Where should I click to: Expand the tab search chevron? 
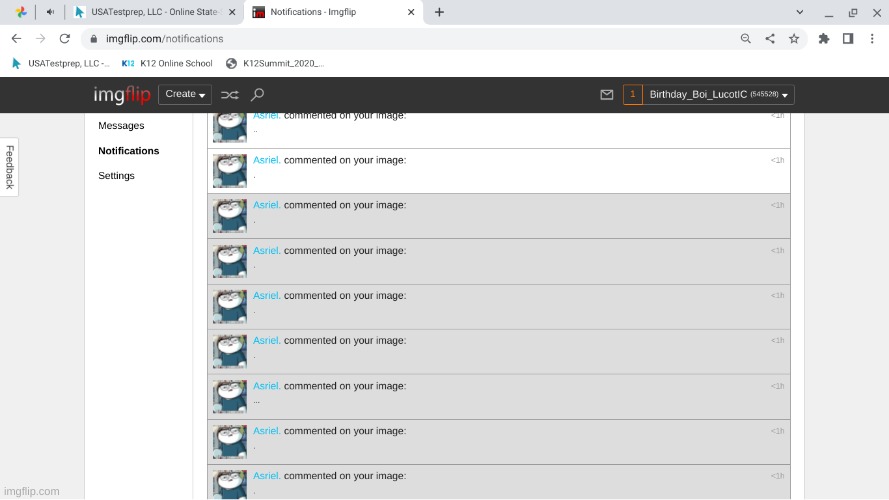pos(799,12)
